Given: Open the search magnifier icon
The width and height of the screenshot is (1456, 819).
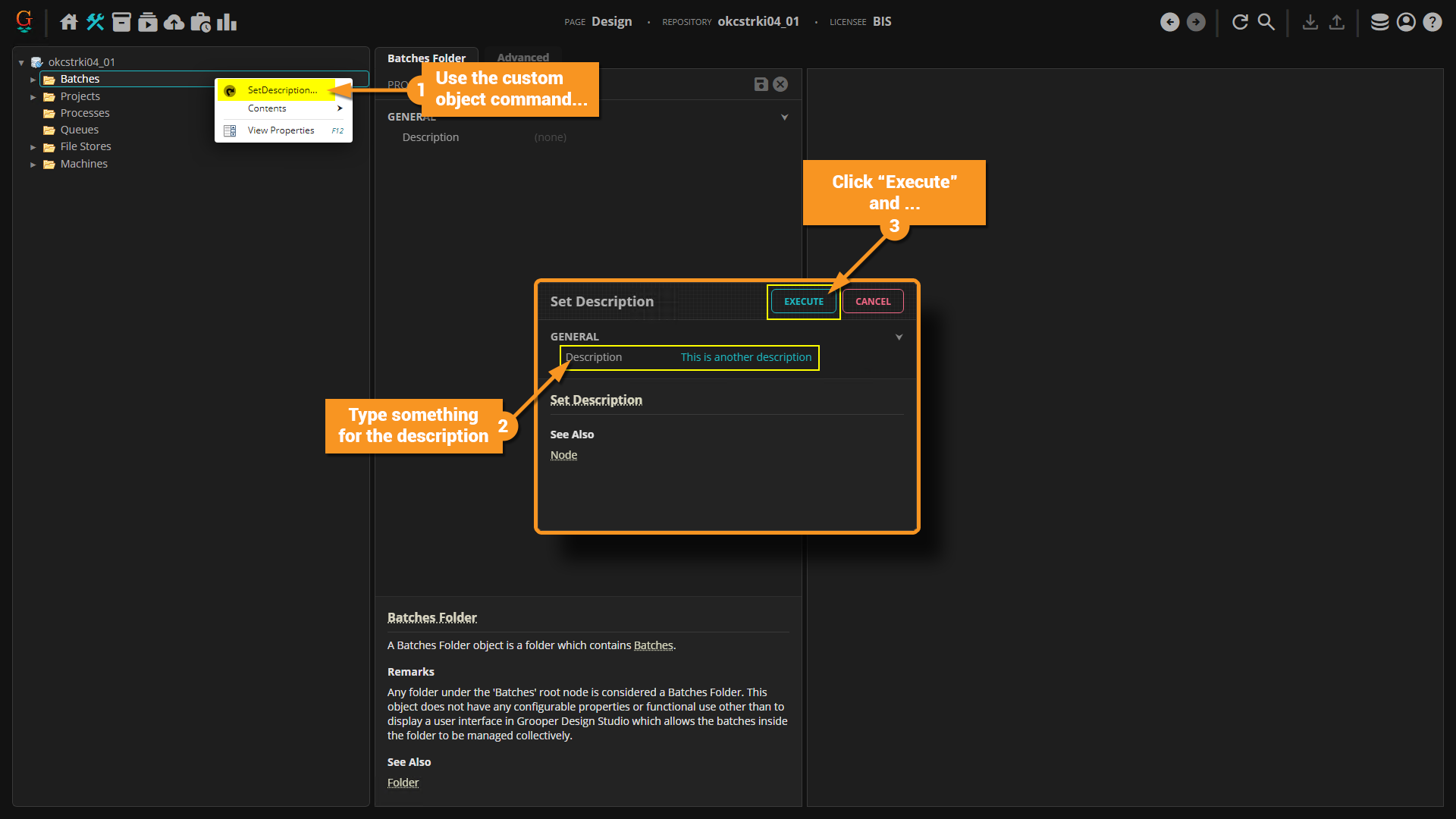Looking at the screenshot, I should 1266,22.
